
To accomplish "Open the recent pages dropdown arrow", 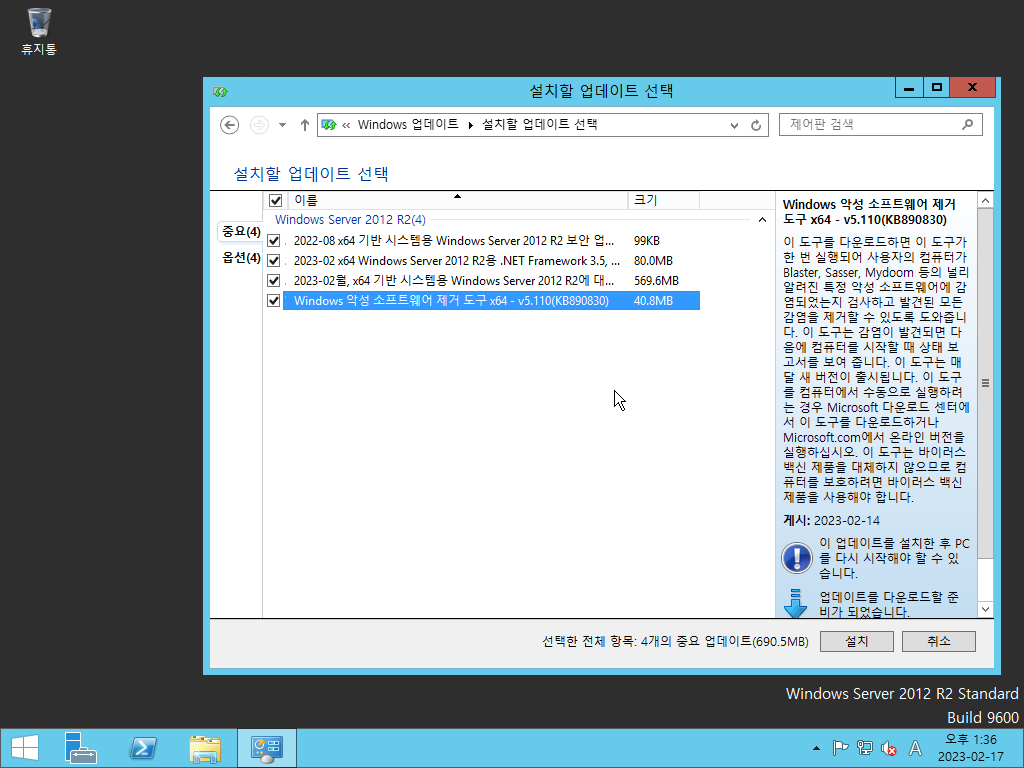I will (x=282, y=125).
